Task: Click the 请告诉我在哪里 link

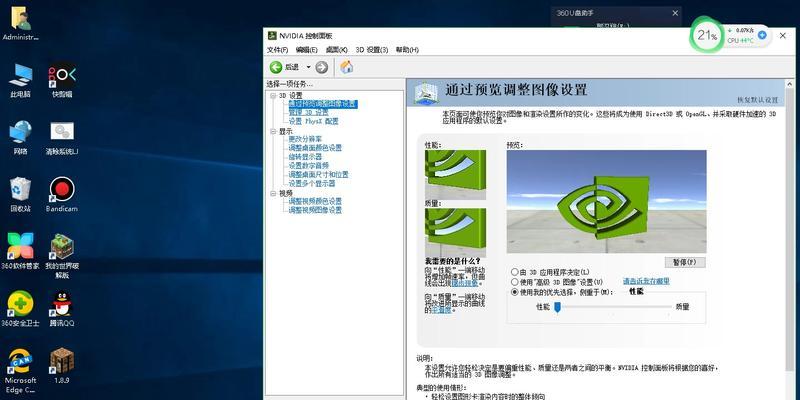Action: click(x=646, y=281)
